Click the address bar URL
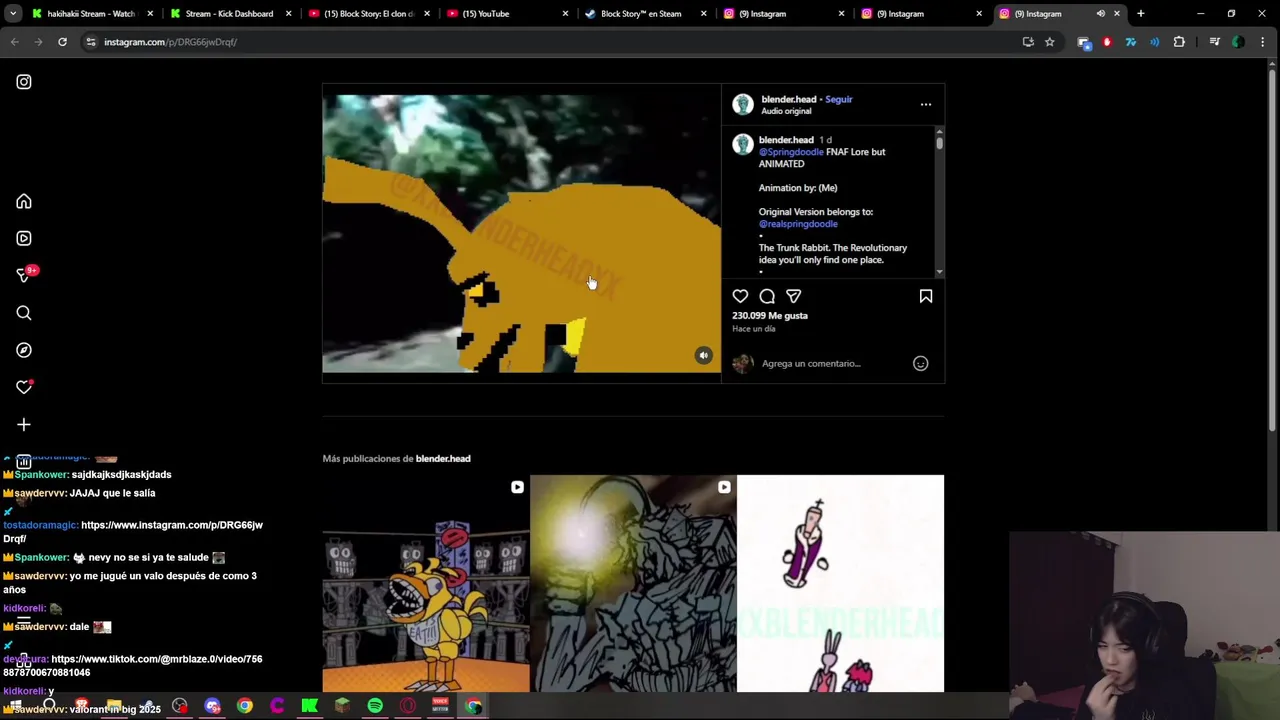This screenshot has width=1280, height=720. (170, 42)
